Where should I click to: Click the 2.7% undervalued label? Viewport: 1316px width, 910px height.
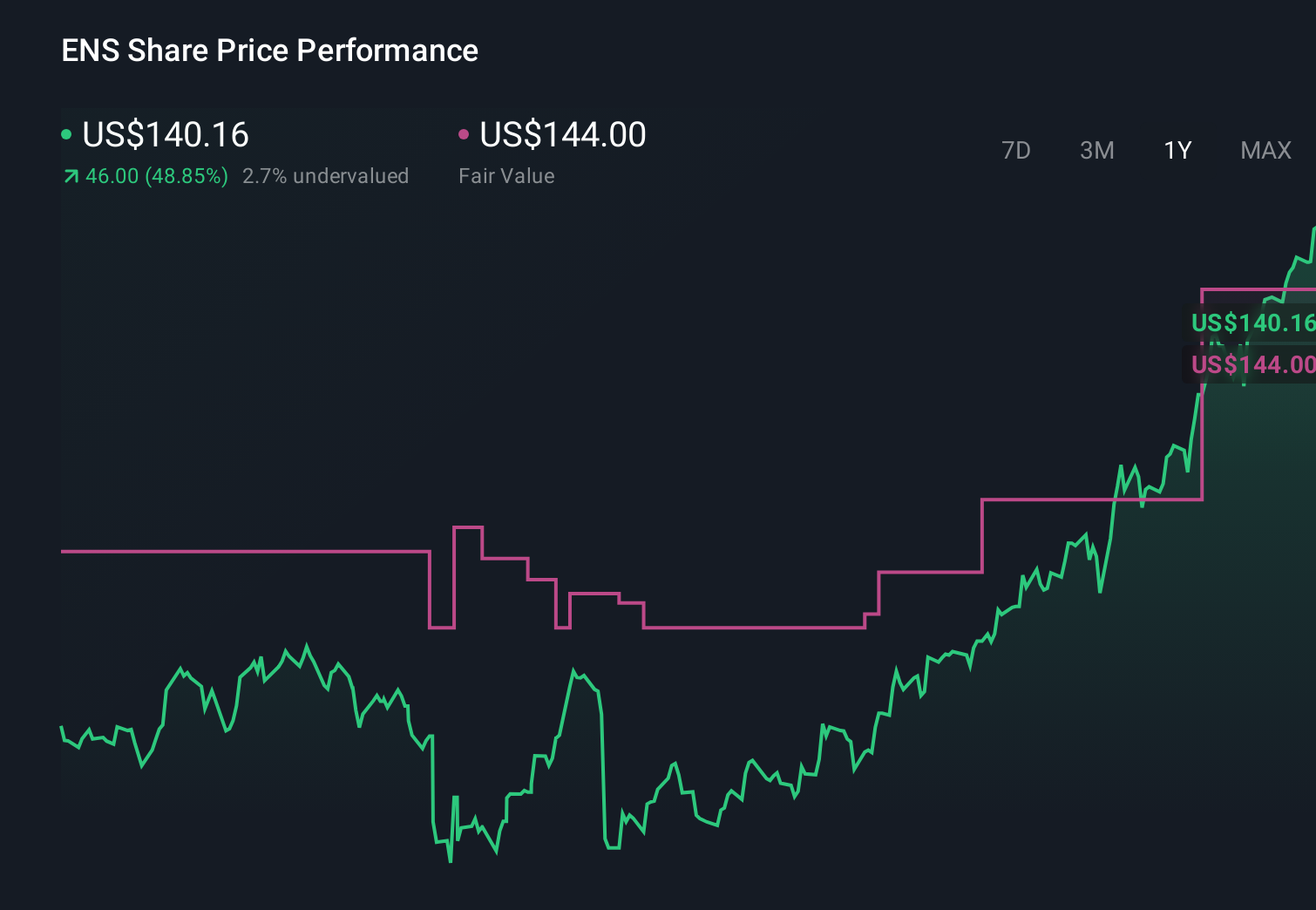[326, 176]
